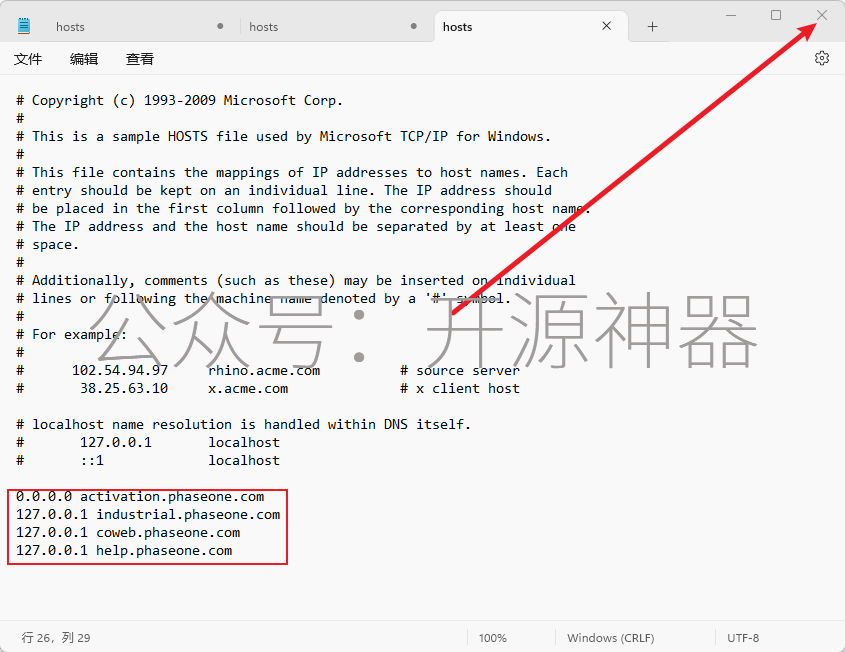Click the "# Copyright (c) 1993-2009 Microsoft Corp." line
This screenshot has width=845, height=652.
[x=179, y=101]
